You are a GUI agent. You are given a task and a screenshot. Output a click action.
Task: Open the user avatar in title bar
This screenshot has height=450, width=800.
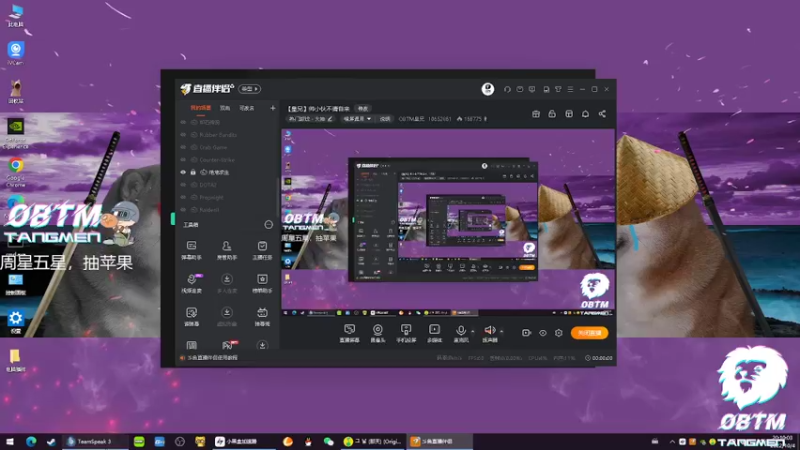tap(488, 89)
